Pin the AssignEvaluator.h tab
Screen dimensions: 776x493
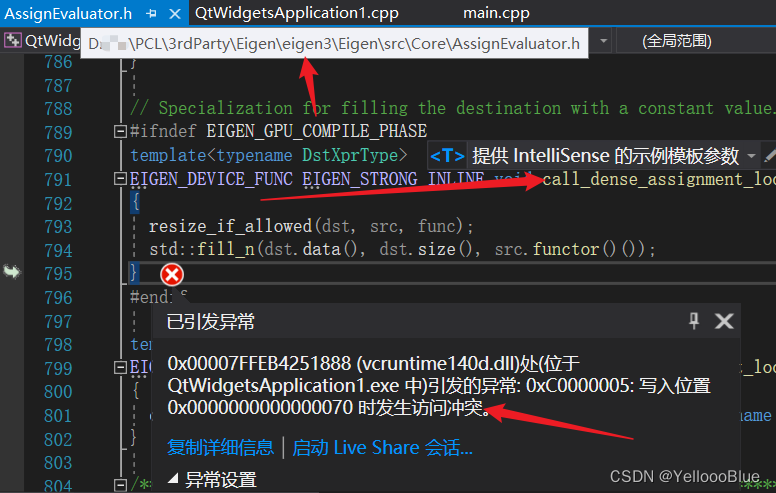151,14
